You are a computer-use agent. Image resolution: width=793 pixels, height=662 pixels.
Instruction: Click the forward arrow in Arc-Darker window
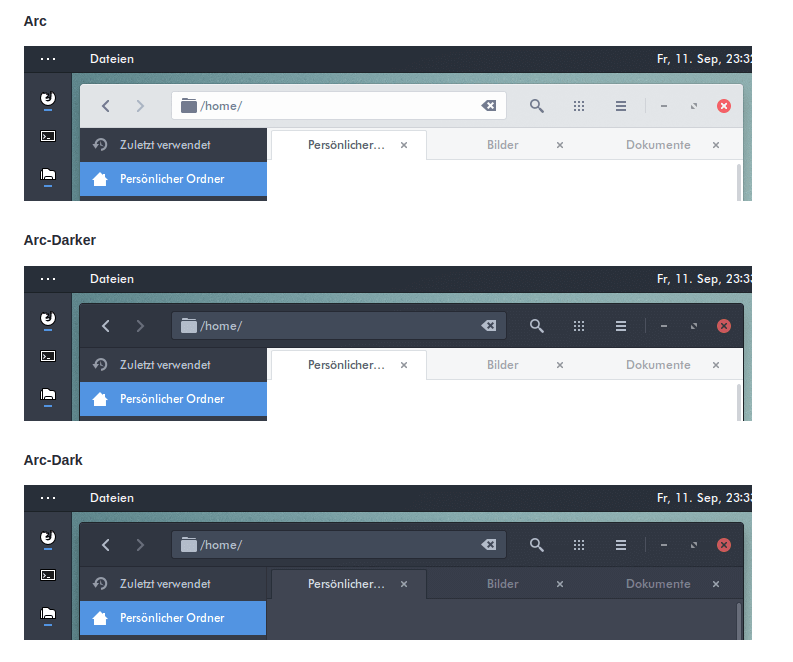(x=140, y=326)
